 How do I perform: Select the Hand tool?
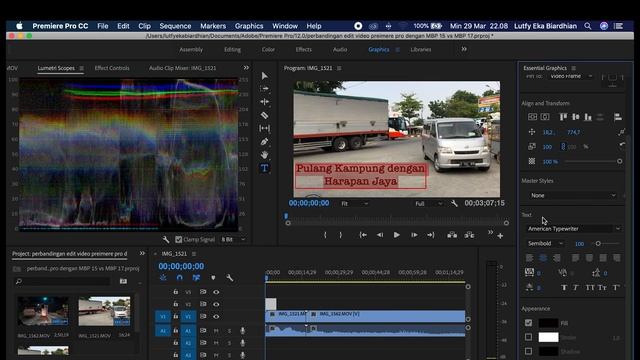[264, 155]
